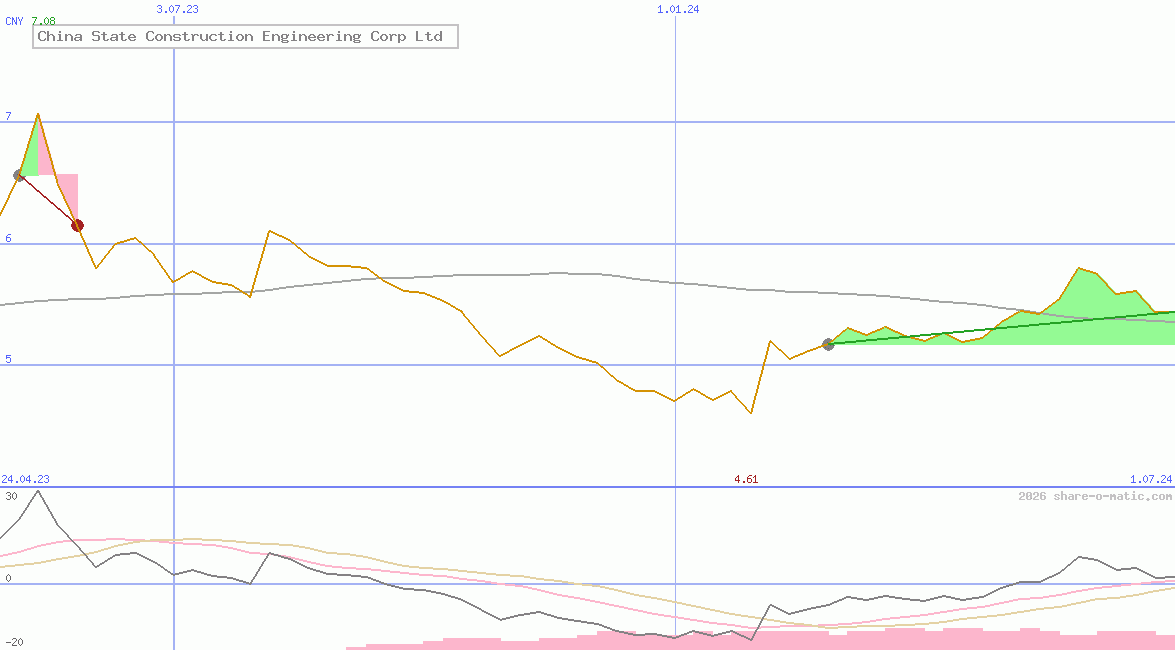Select the 1.01.24 date label

coord(678,9)
